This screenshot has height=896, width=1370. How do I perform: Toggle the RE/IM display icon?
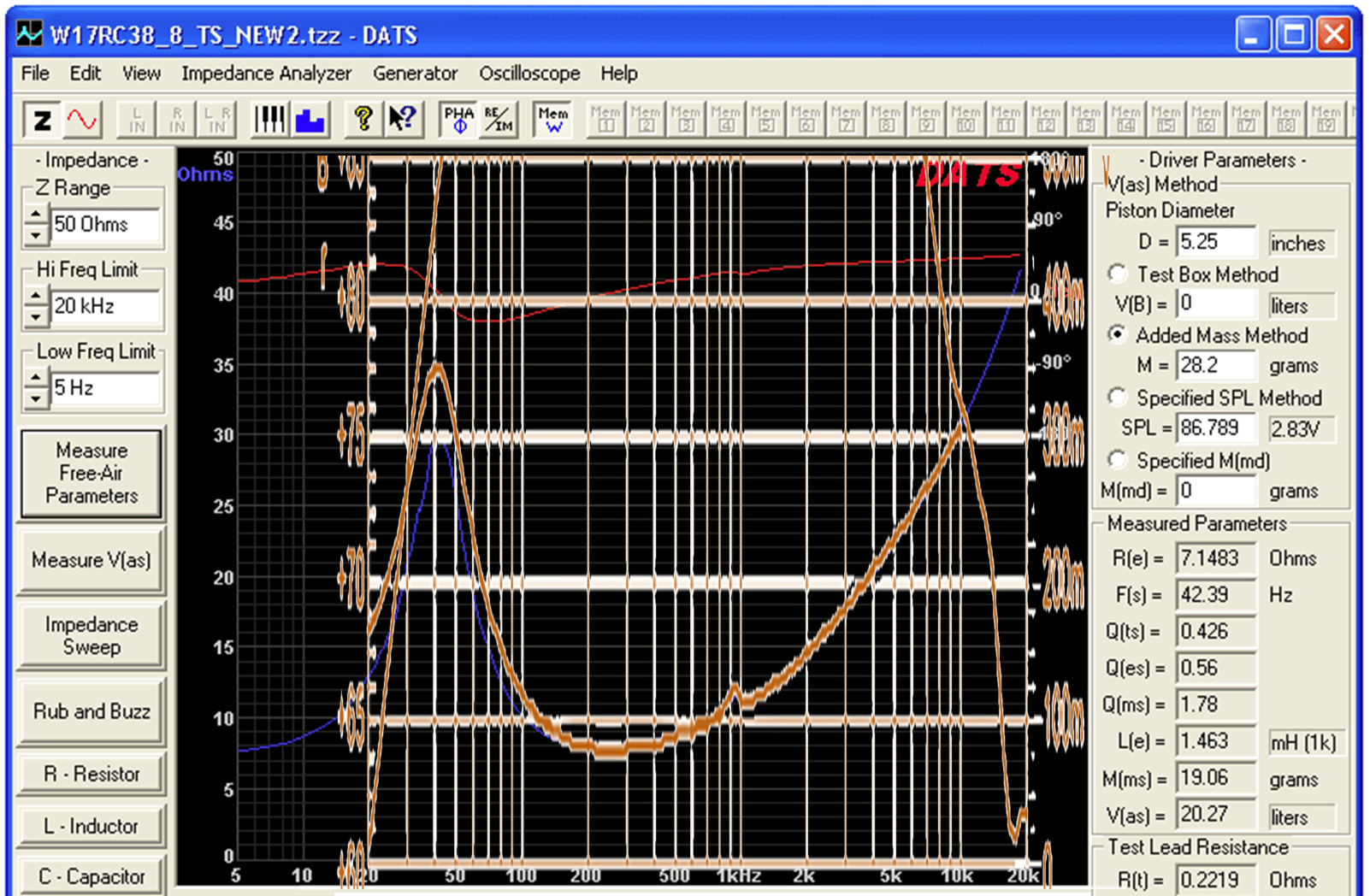[499, 120]
